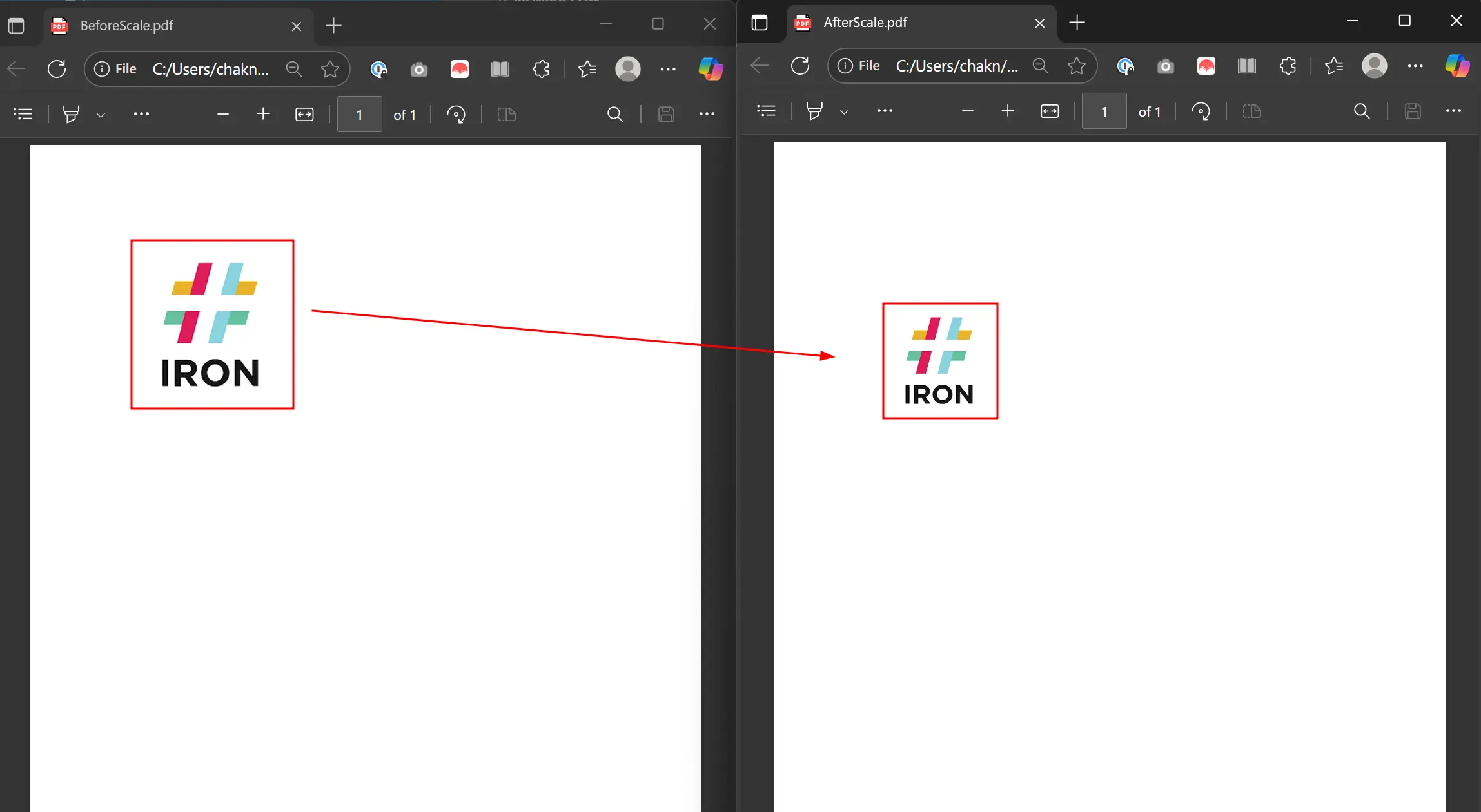Rotate page in BeforeScale.pdf viewer
Screen dimensions: 1481x812
pyautogui.click(x=456, y=115)
